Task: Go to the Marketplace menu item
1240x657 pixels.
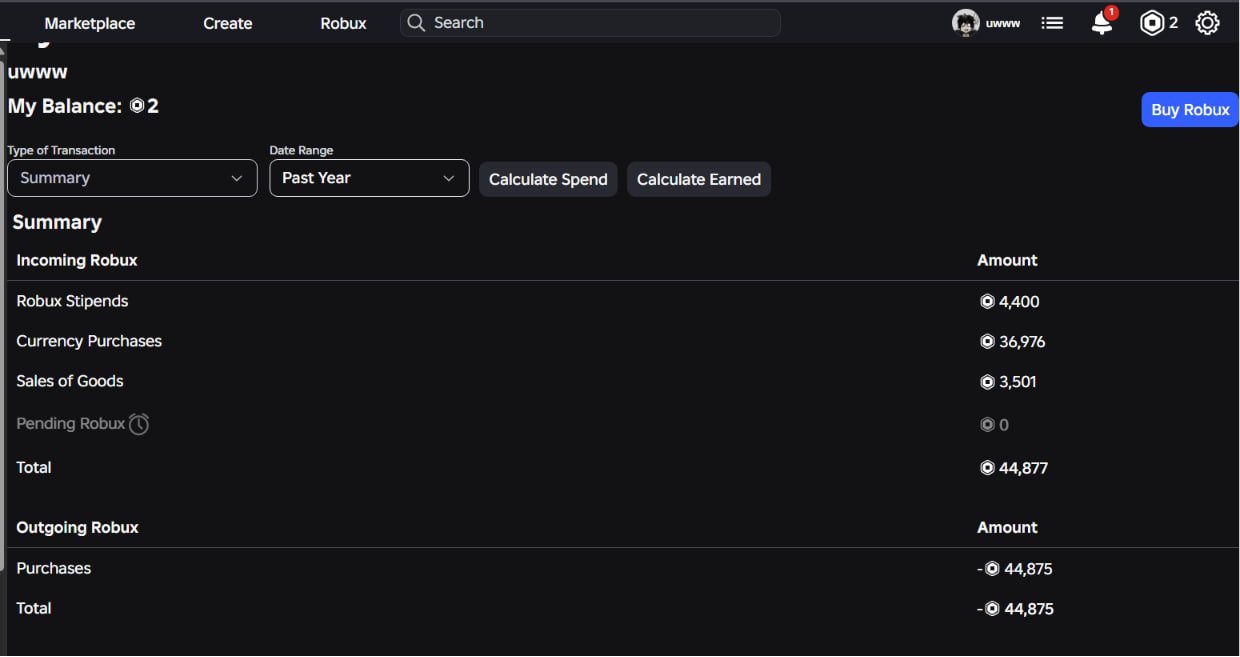Action: click(x=90, y=23)
